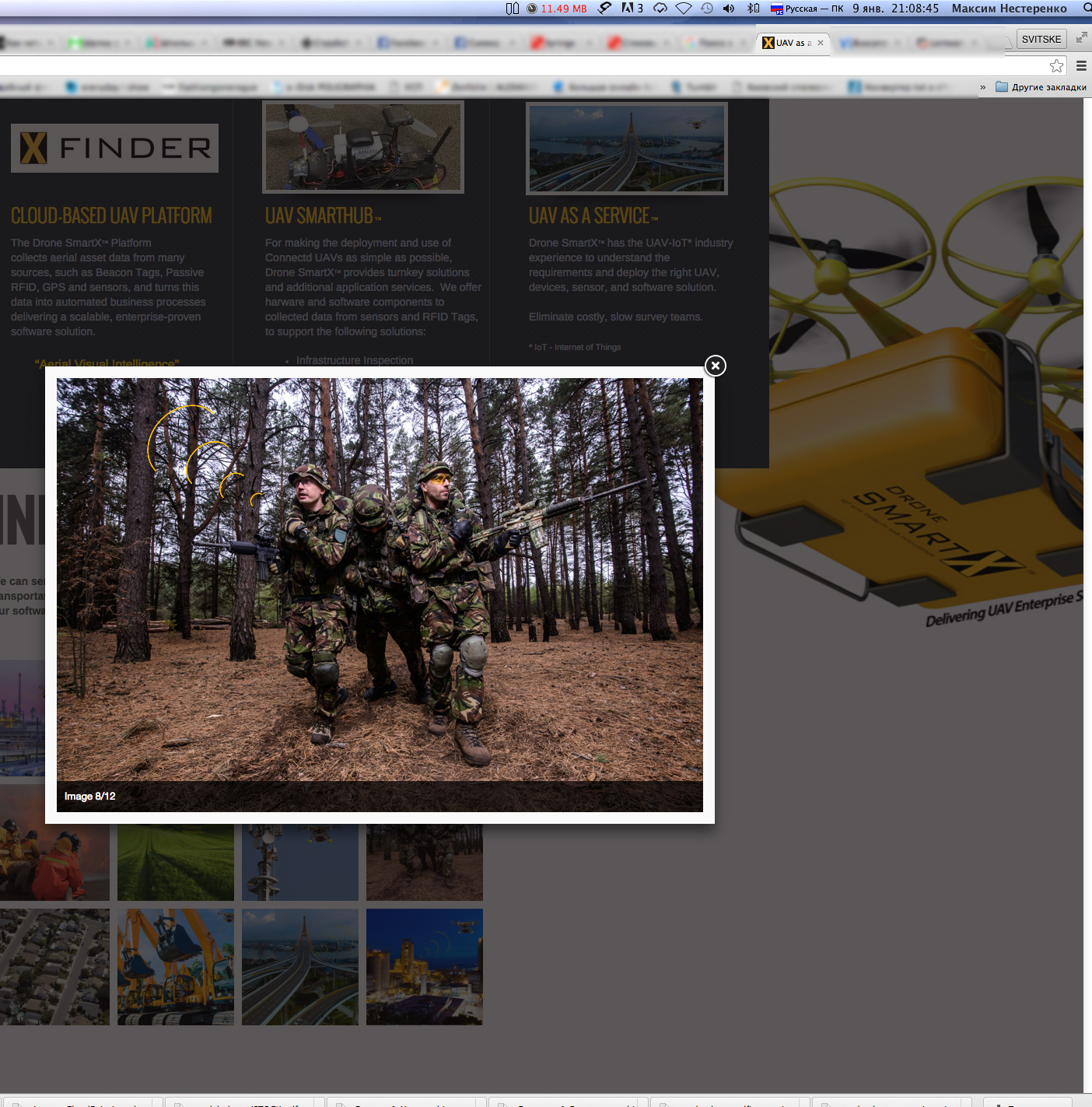Open the Другие закладки bookmarks folder

(1041, 87)
